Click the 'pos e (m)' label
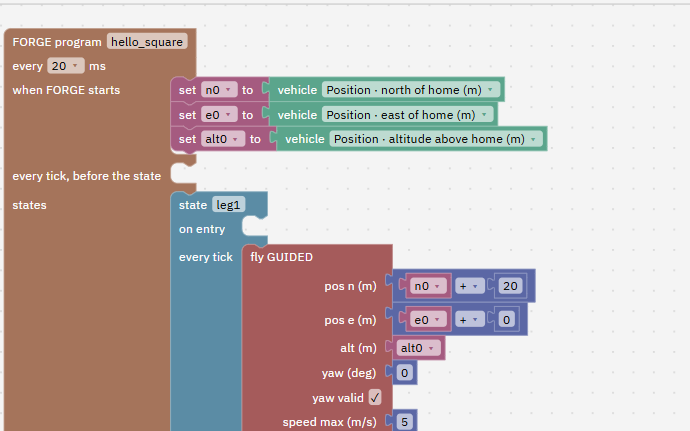690x431 pixels. (350, 320)
